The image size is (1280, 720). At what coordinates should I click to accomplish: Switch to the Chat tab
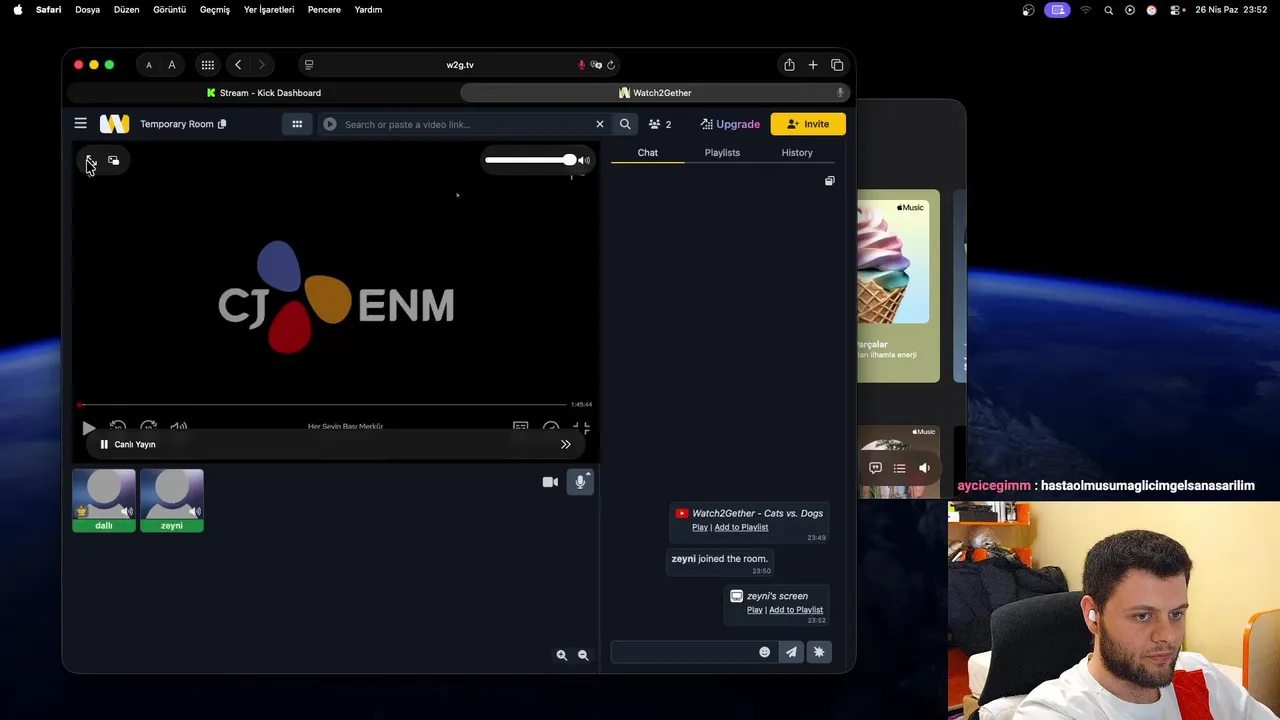click(x=648, y=153)
